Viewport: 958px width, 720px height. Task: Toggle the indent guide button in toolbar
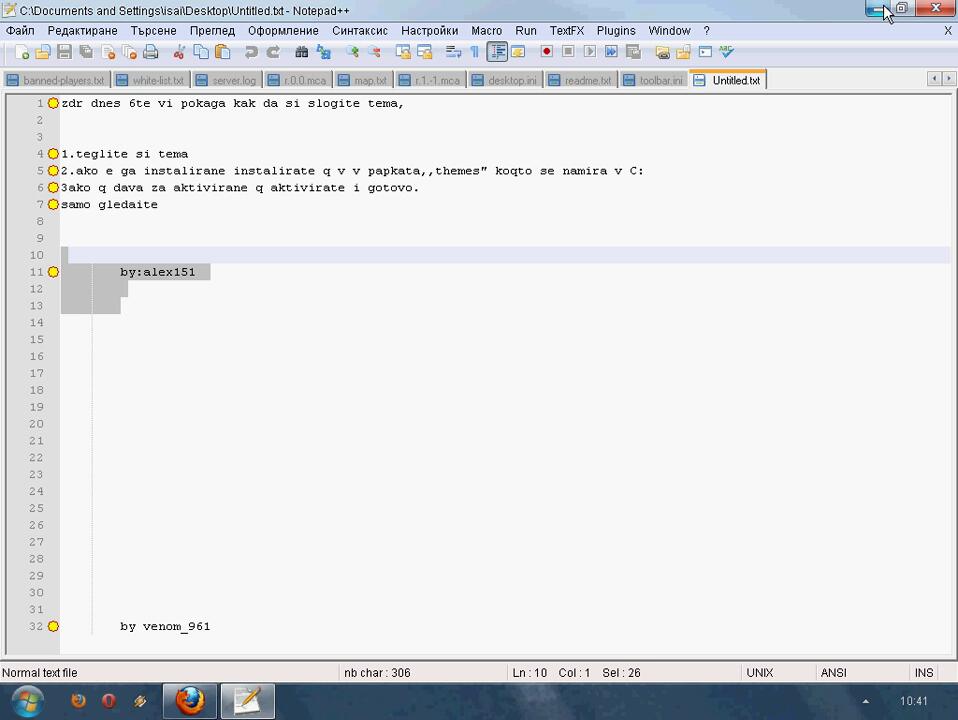click(x=497, y=52)
